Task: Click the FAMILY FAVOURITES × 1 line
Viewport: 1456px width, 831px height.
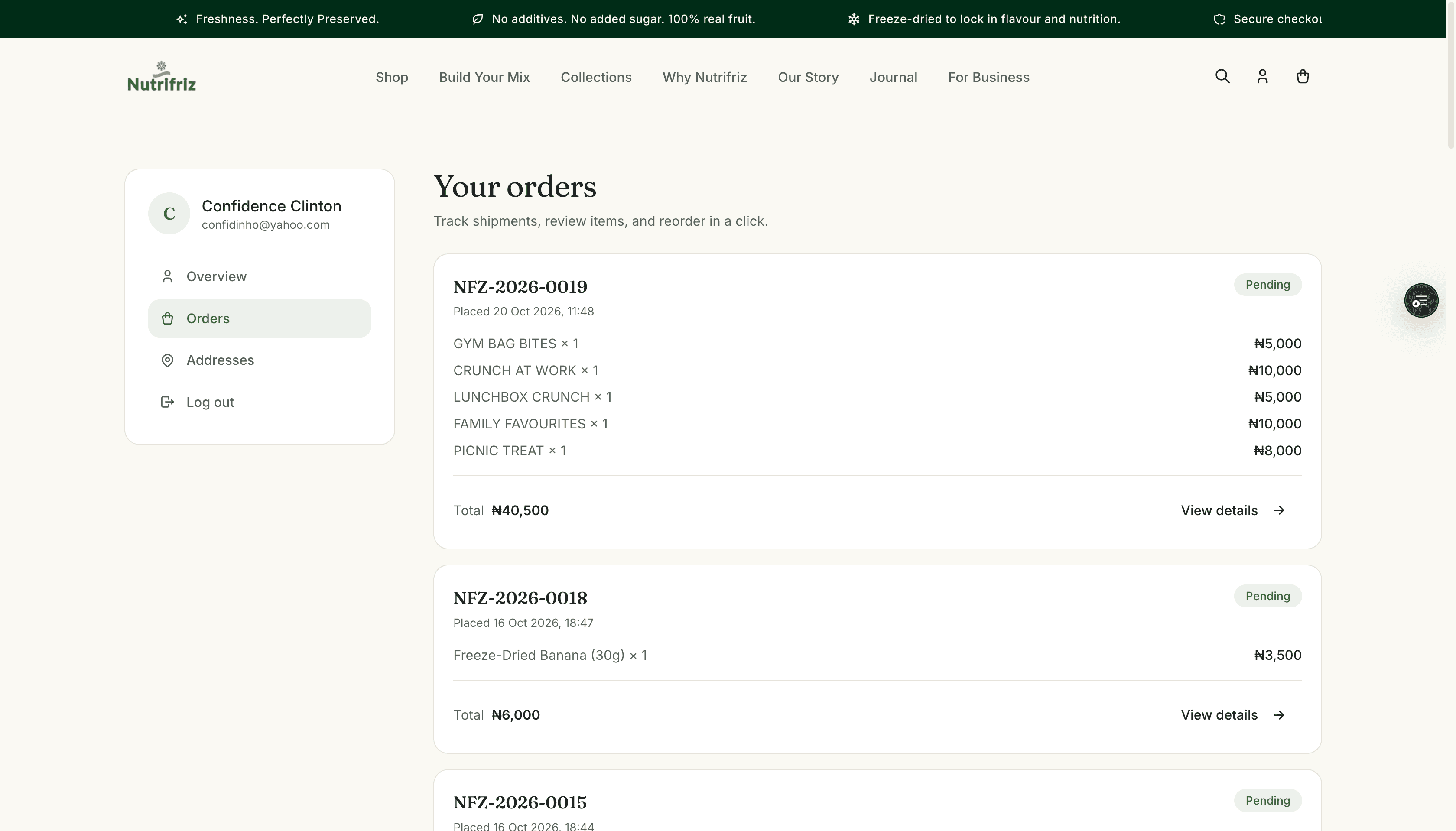Action: pyautogui.click(x=877, y=423)
